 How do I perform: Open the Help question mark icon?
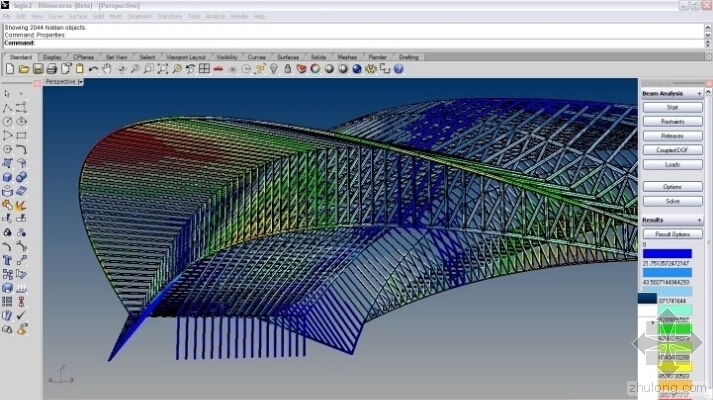(398, 69)
